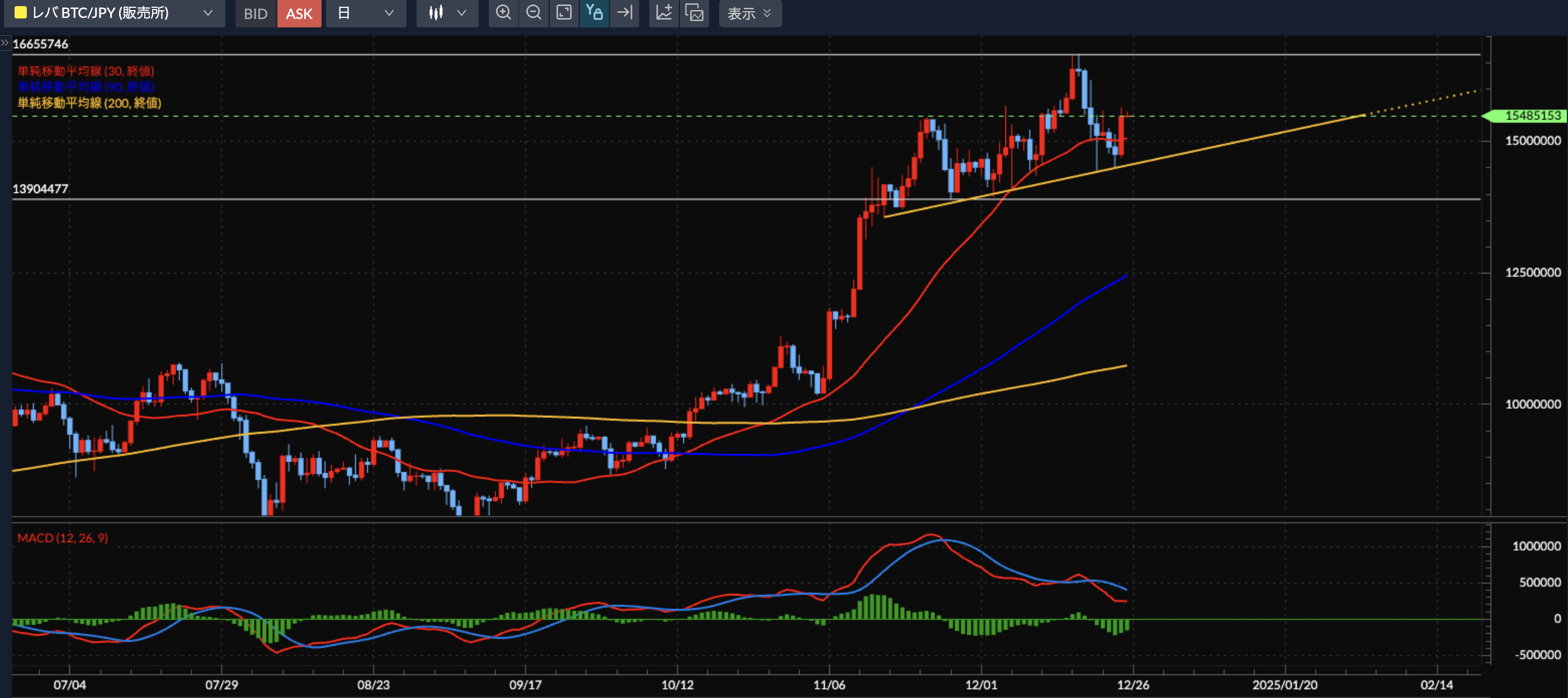Expand the collapsed left side panel
The height and width of the screenshot is (698, 1568).
[x=5, y=43]
